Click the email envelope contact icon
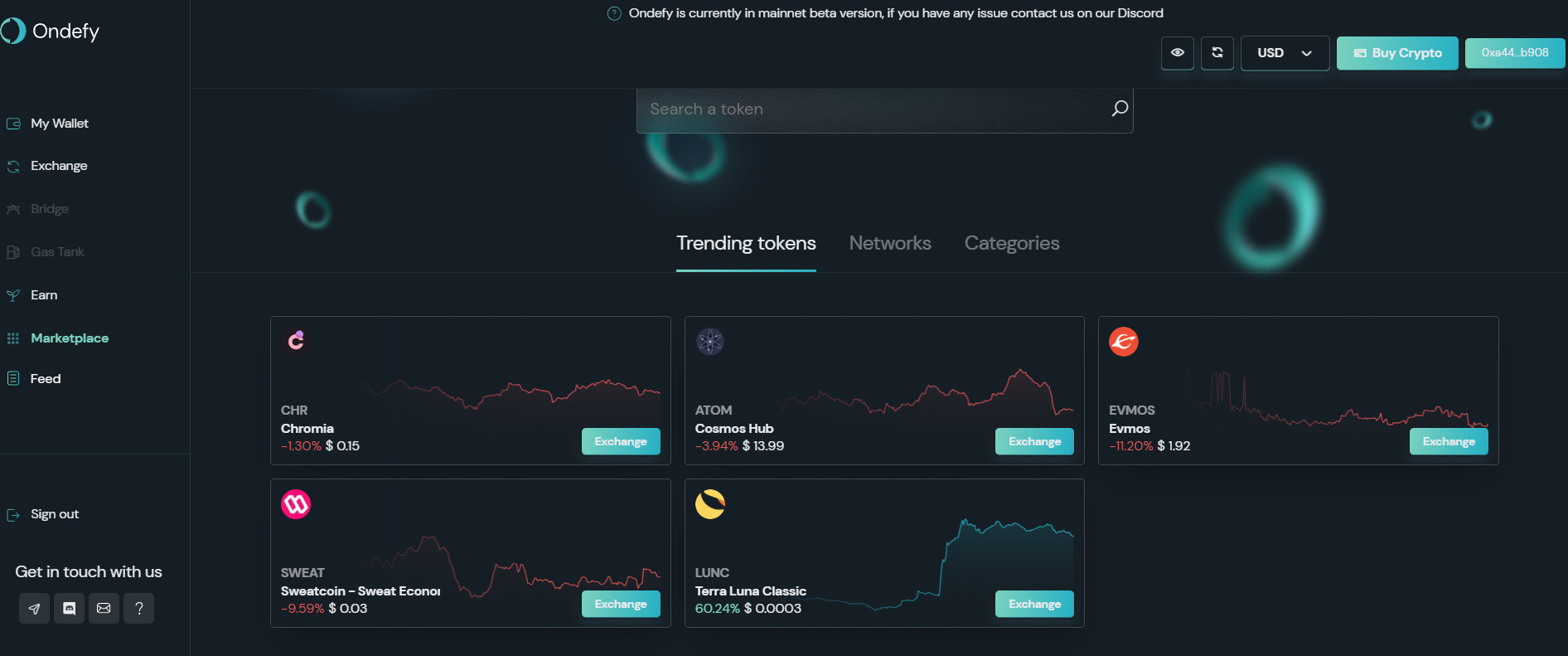1568x656 pixels. click(x=104, y=609)
